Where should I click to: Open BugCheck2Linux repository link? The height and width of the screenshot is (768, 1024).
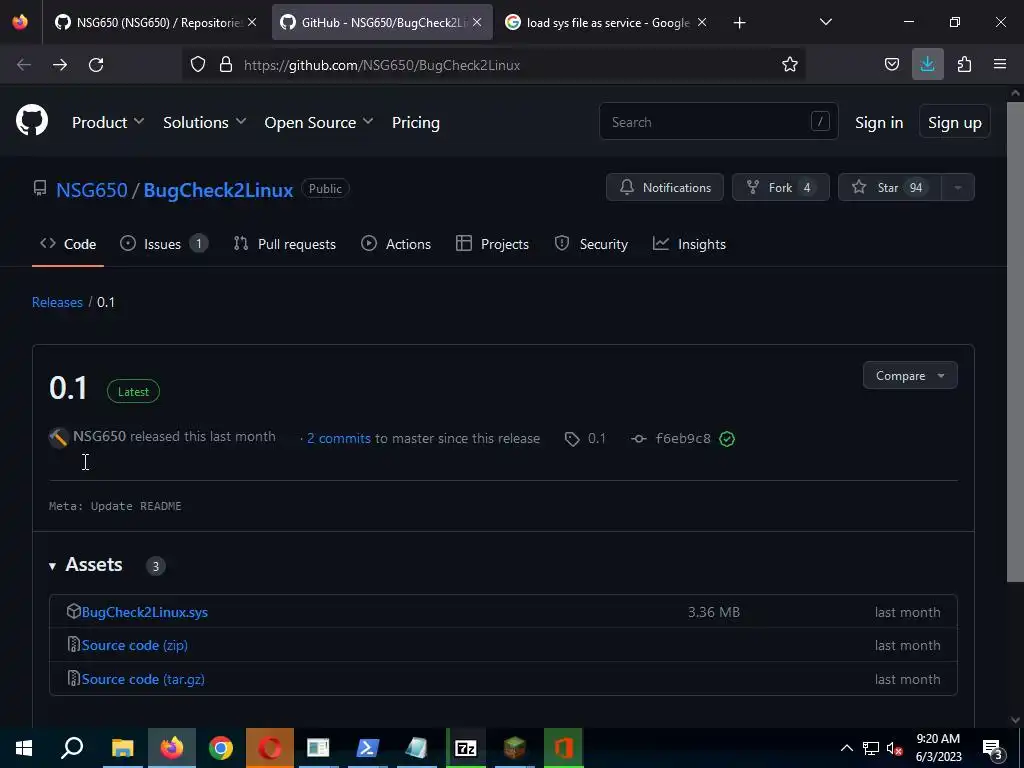click(218, 189)
